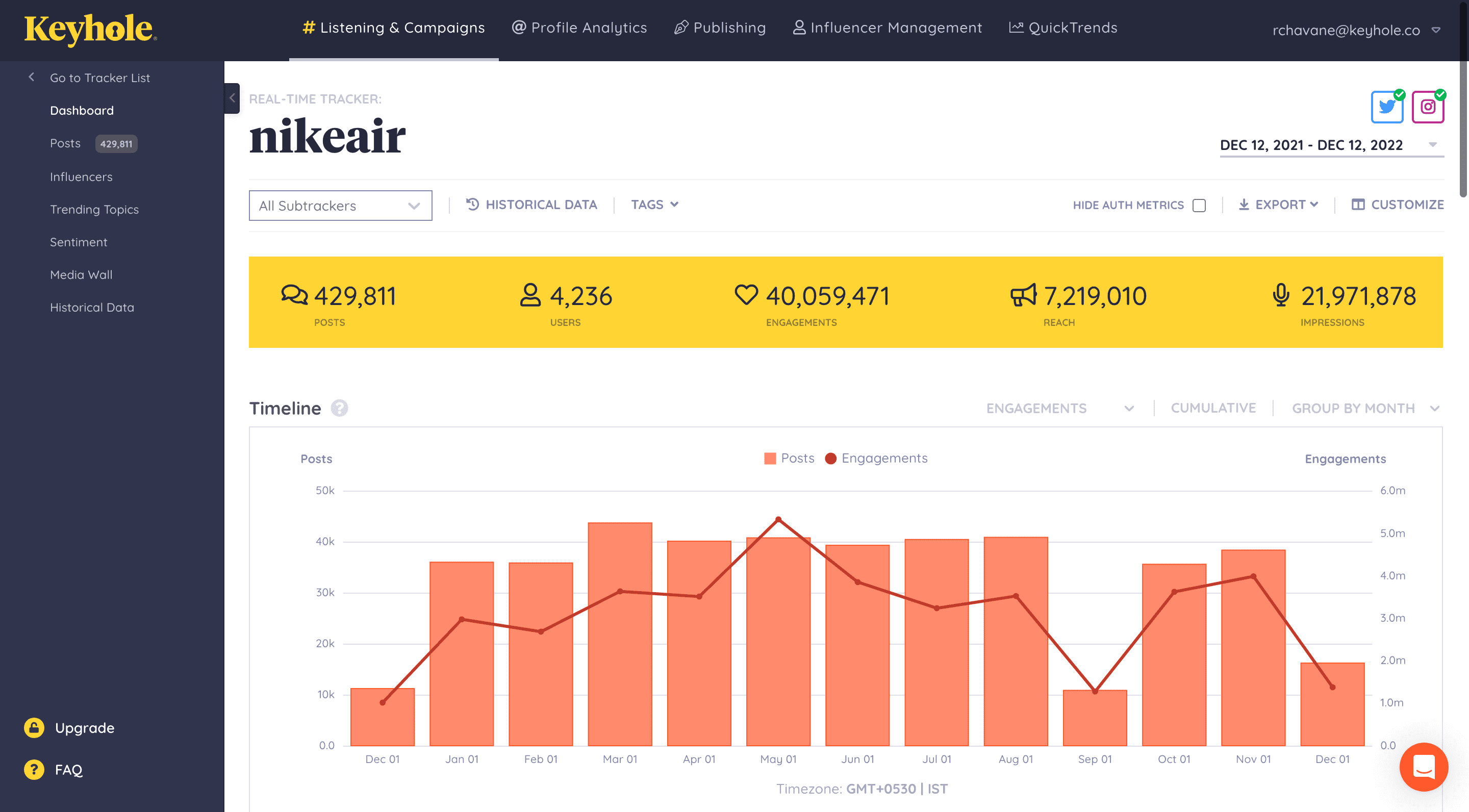
Task: Click the Upgrade button
Action: pos(85,726)
